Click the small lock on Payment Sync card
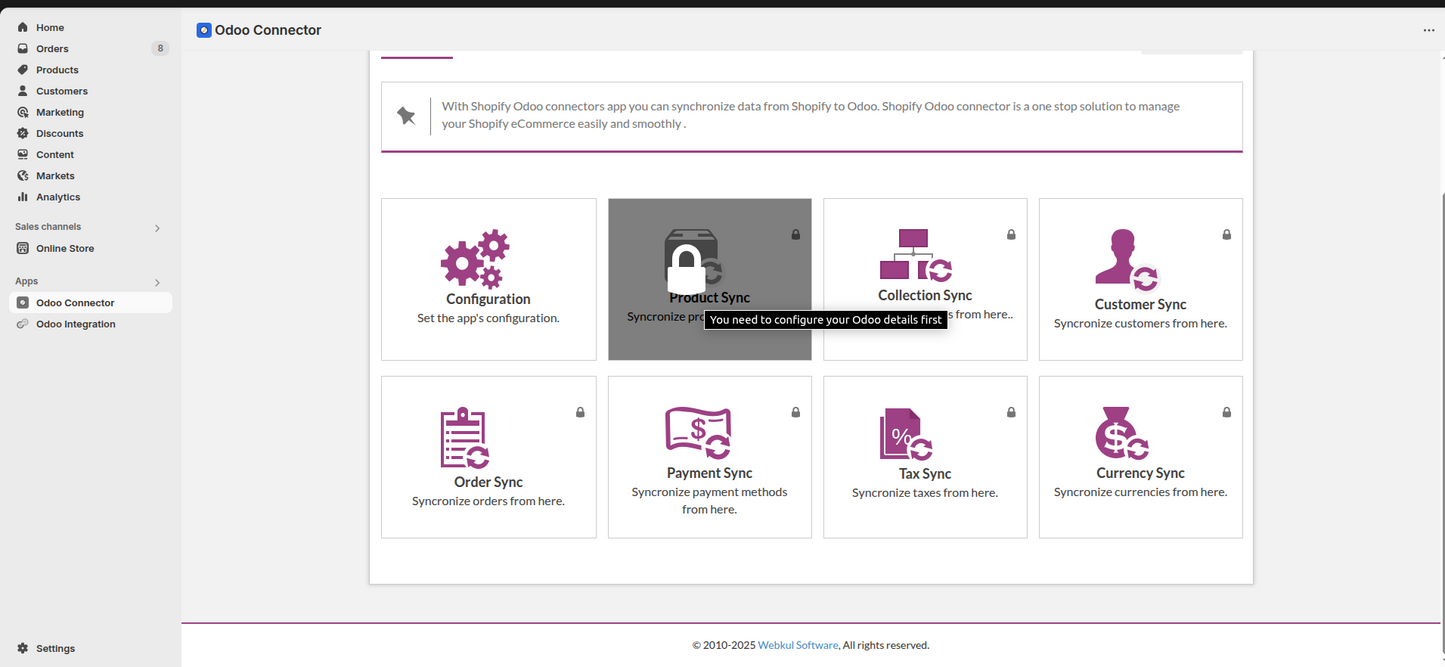 tap(796, 412)
